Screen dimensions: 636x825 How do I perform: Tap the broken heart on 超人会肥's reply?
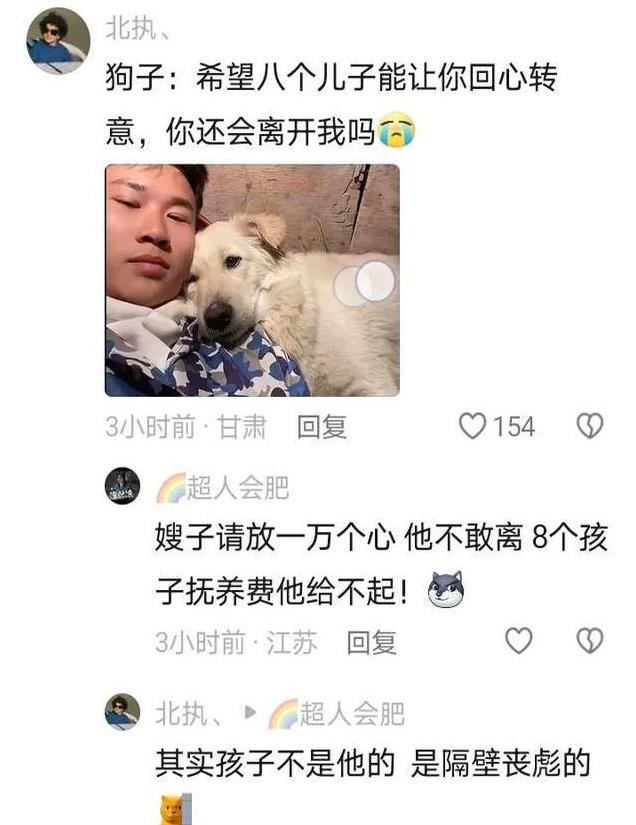coord(590,640)
